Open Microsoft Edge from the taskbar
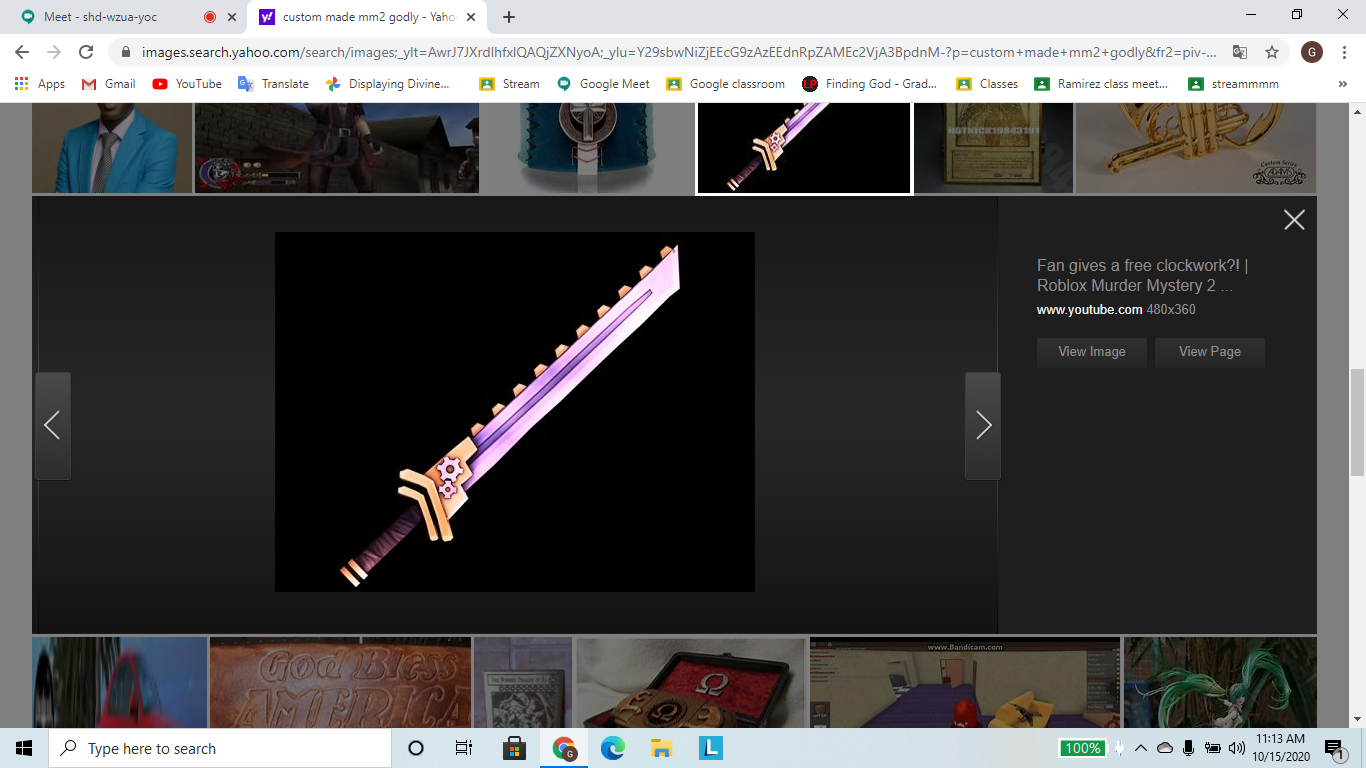 [612, 748]
